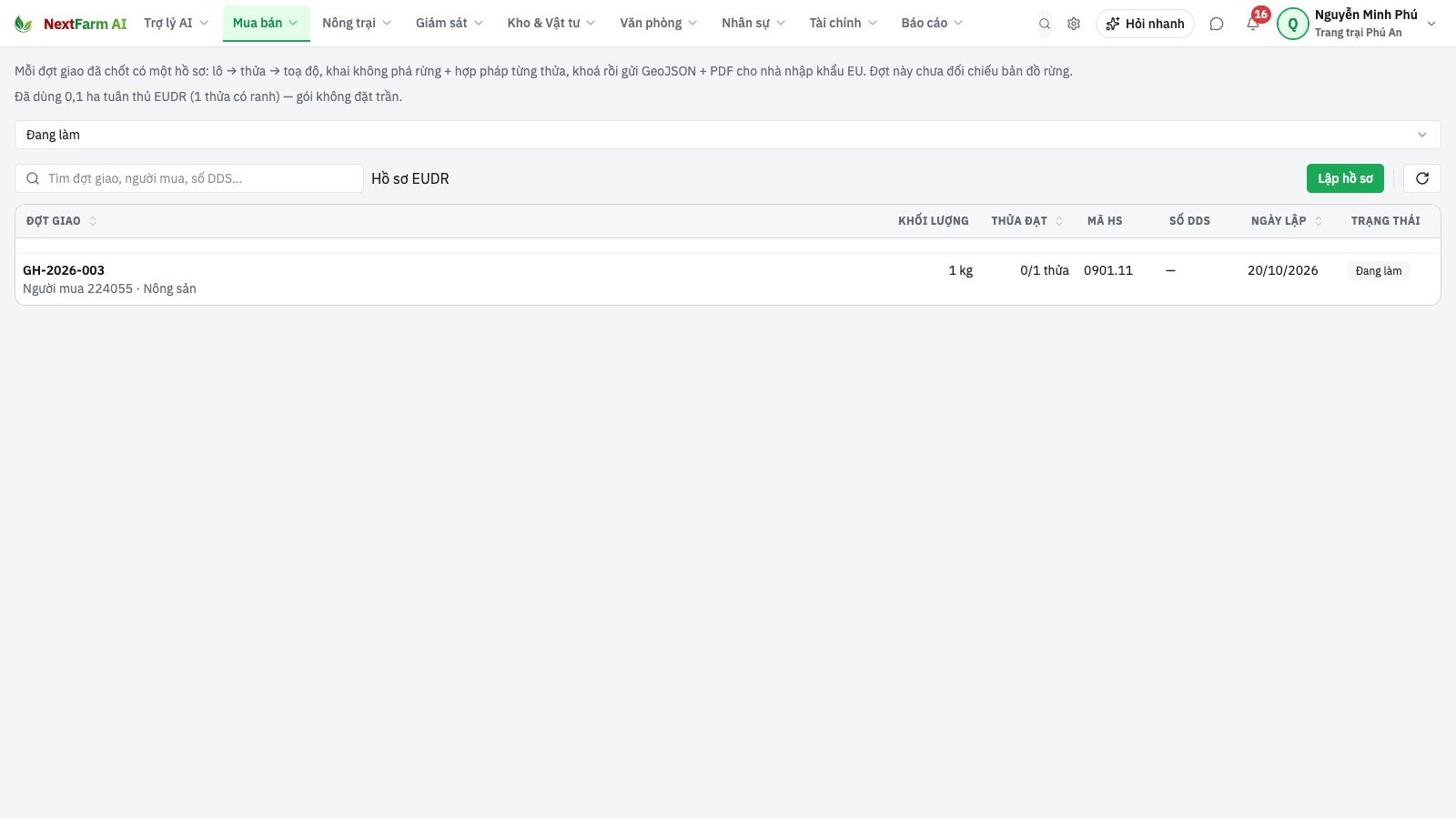Image resolution: width=1456 pixels, height=819 pixels.
Task: Sort by Đợt giao column arrows
Action: pyautogui.click(x=93, y=221)
